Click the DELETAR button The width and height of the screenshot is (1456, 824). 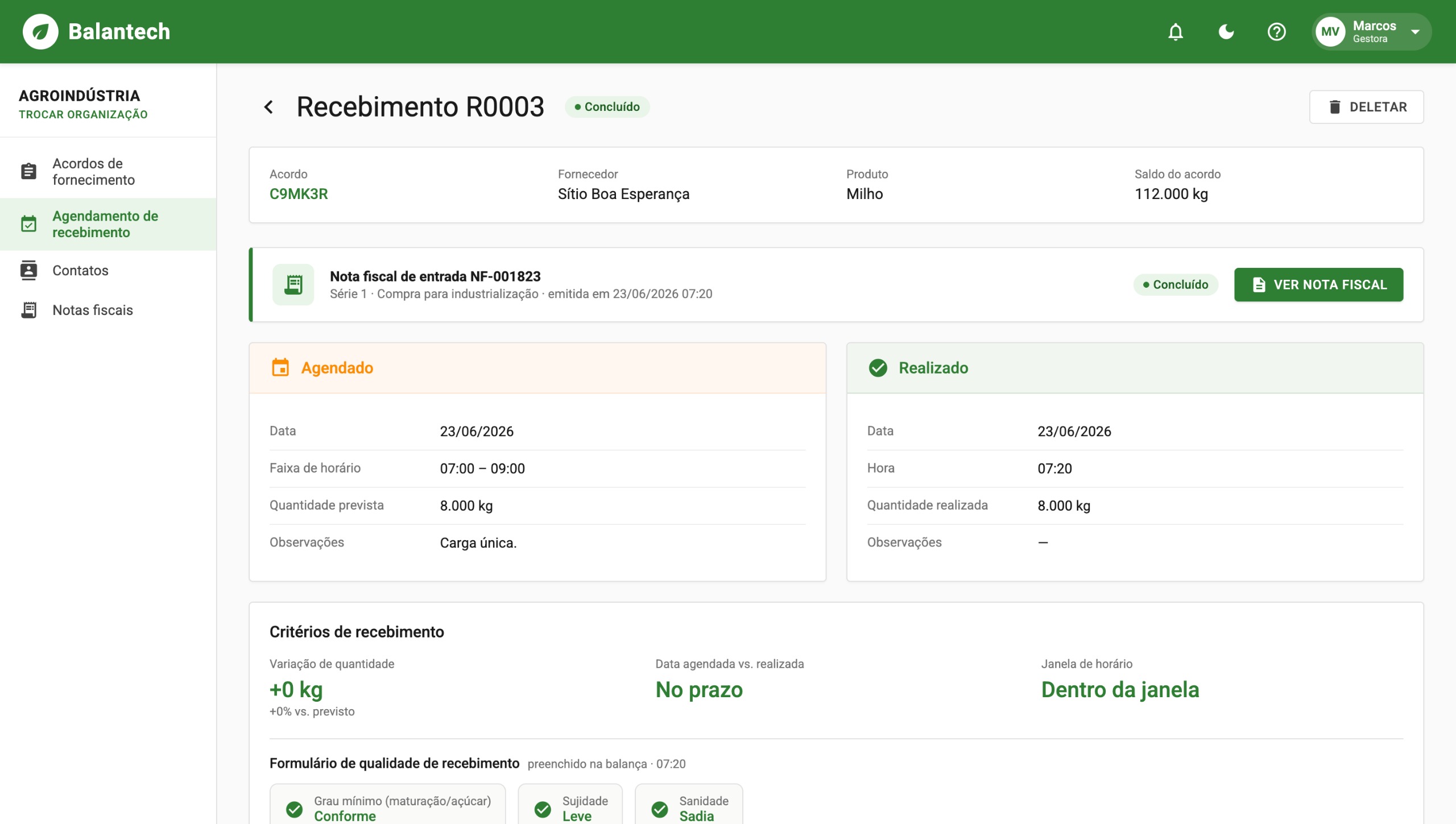pos(1367,107)
